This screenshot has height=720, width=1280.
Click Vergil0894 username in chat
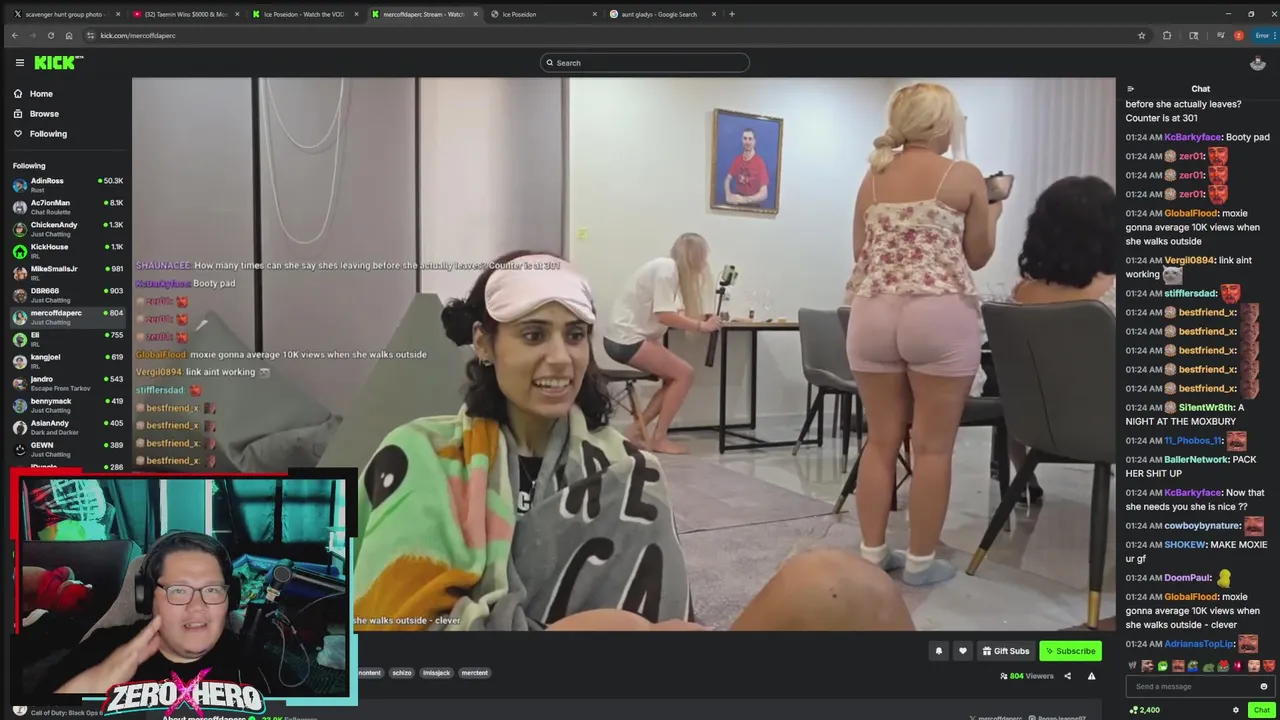click(1189, 260)
